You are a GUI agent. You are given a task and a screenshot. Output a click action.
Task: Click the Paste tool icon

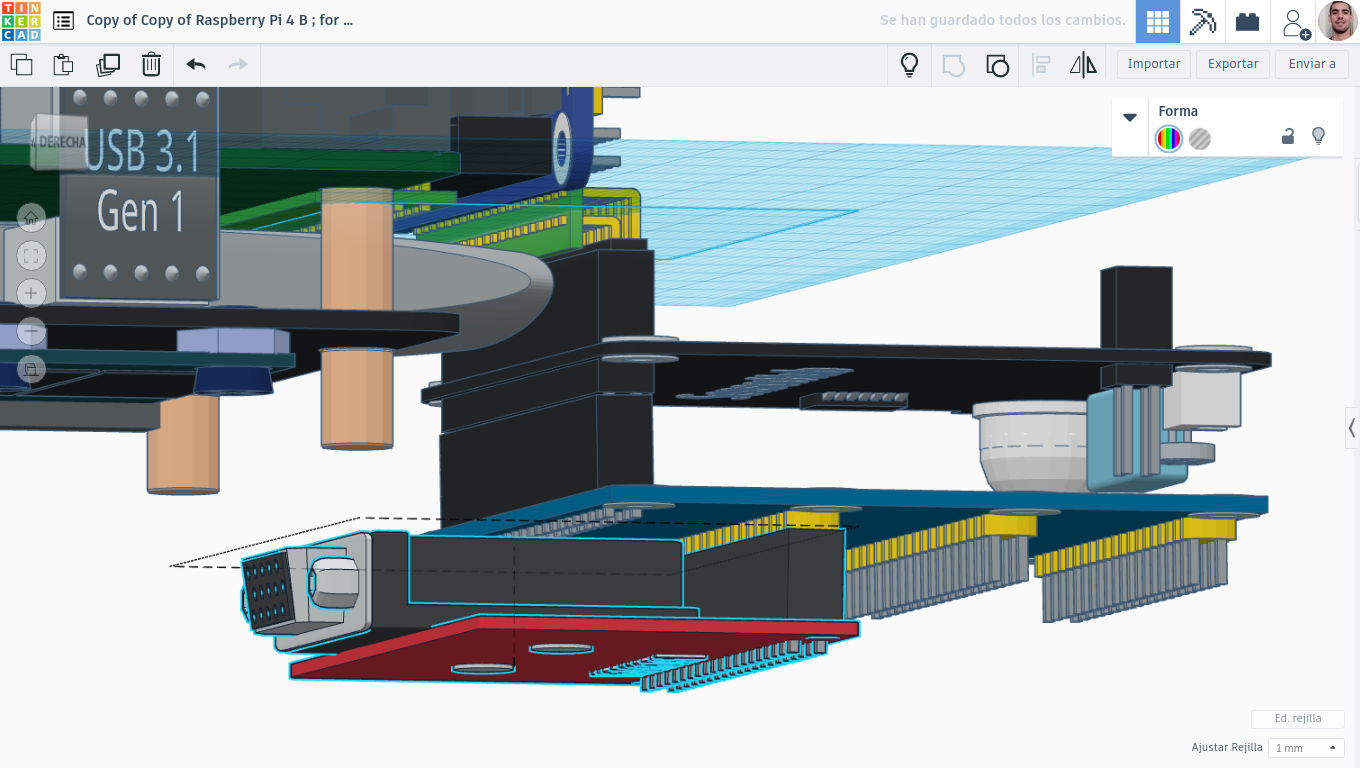pos(64,65)
